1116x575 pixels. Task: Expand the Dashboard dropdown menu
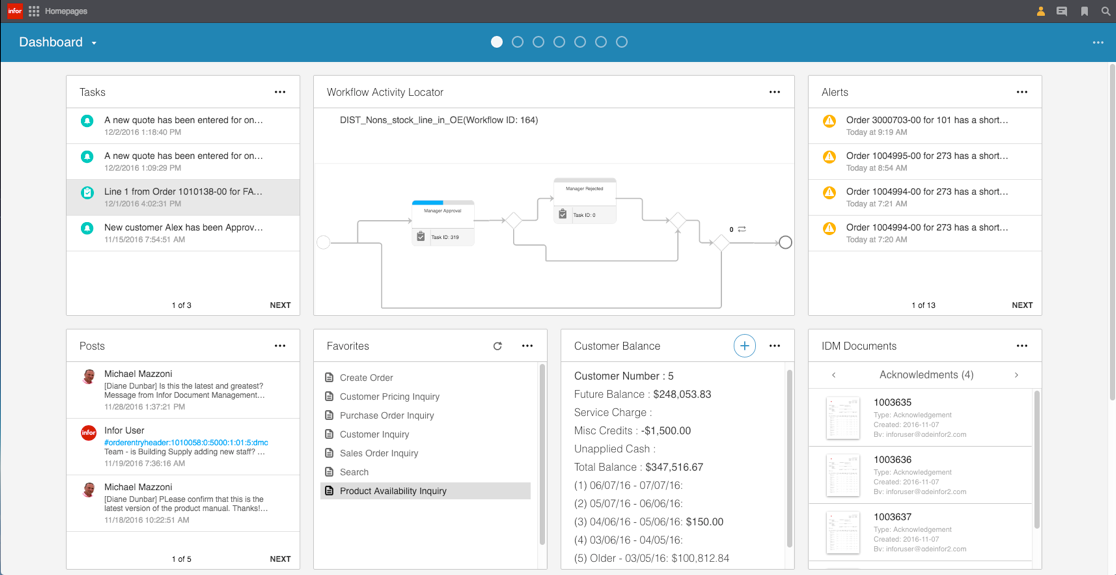(x=94, y=43)
